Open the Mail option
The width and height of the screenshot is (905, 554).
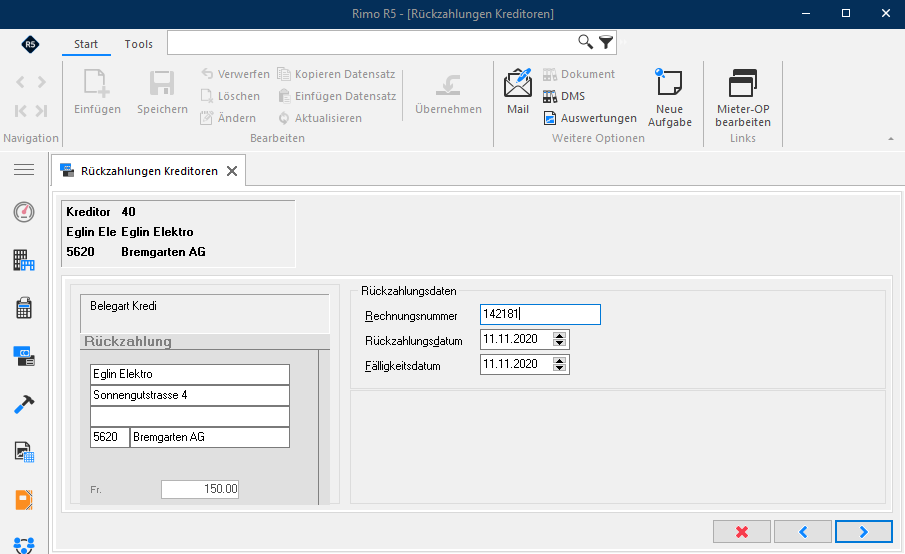(518, 92)
